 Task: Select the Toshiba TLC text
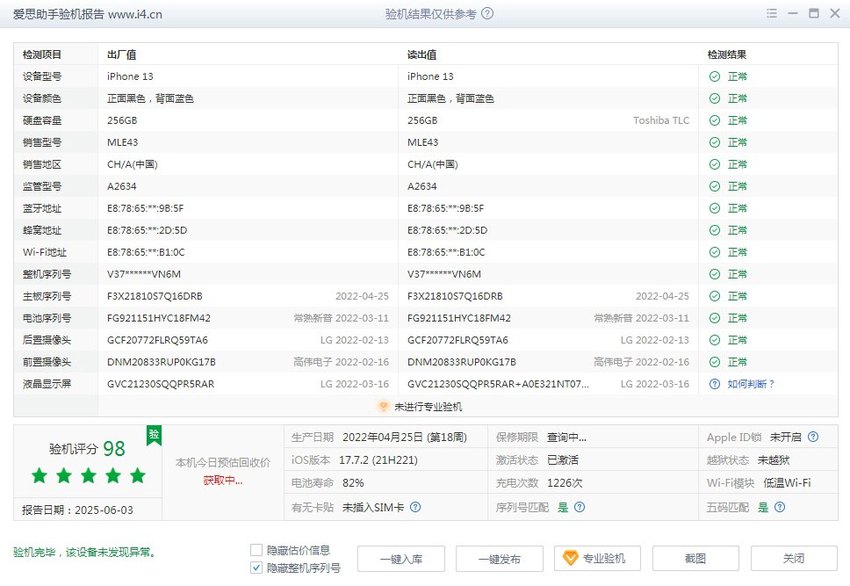point(661,120)
